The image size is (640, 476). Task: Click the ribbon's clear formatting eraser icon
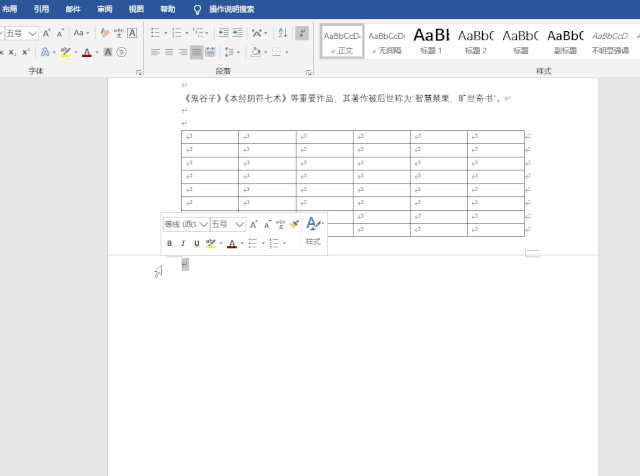(x=105, y=33)
